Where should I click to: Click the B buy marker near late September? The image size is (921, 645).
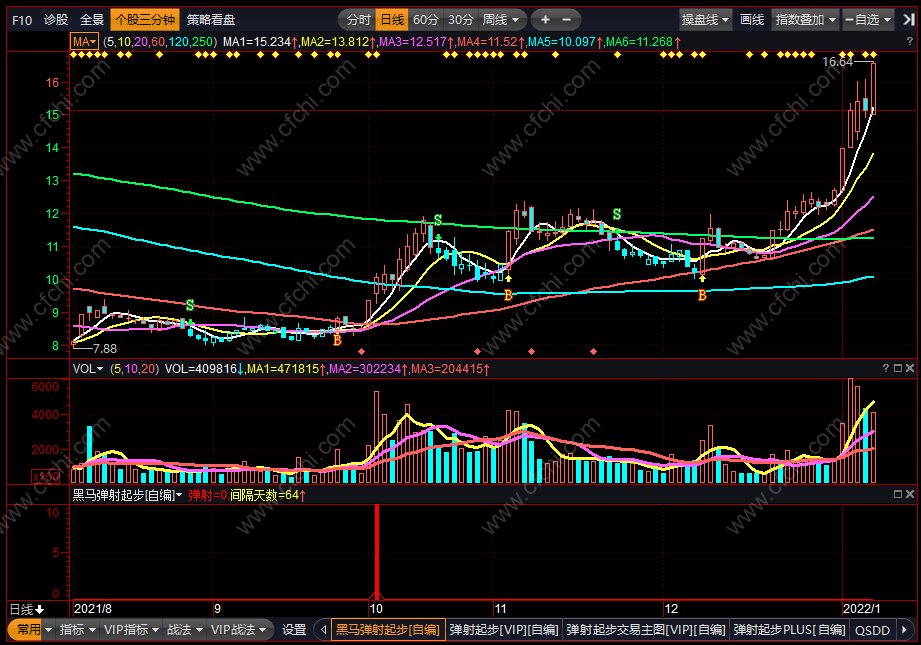(x=337, y=340)
